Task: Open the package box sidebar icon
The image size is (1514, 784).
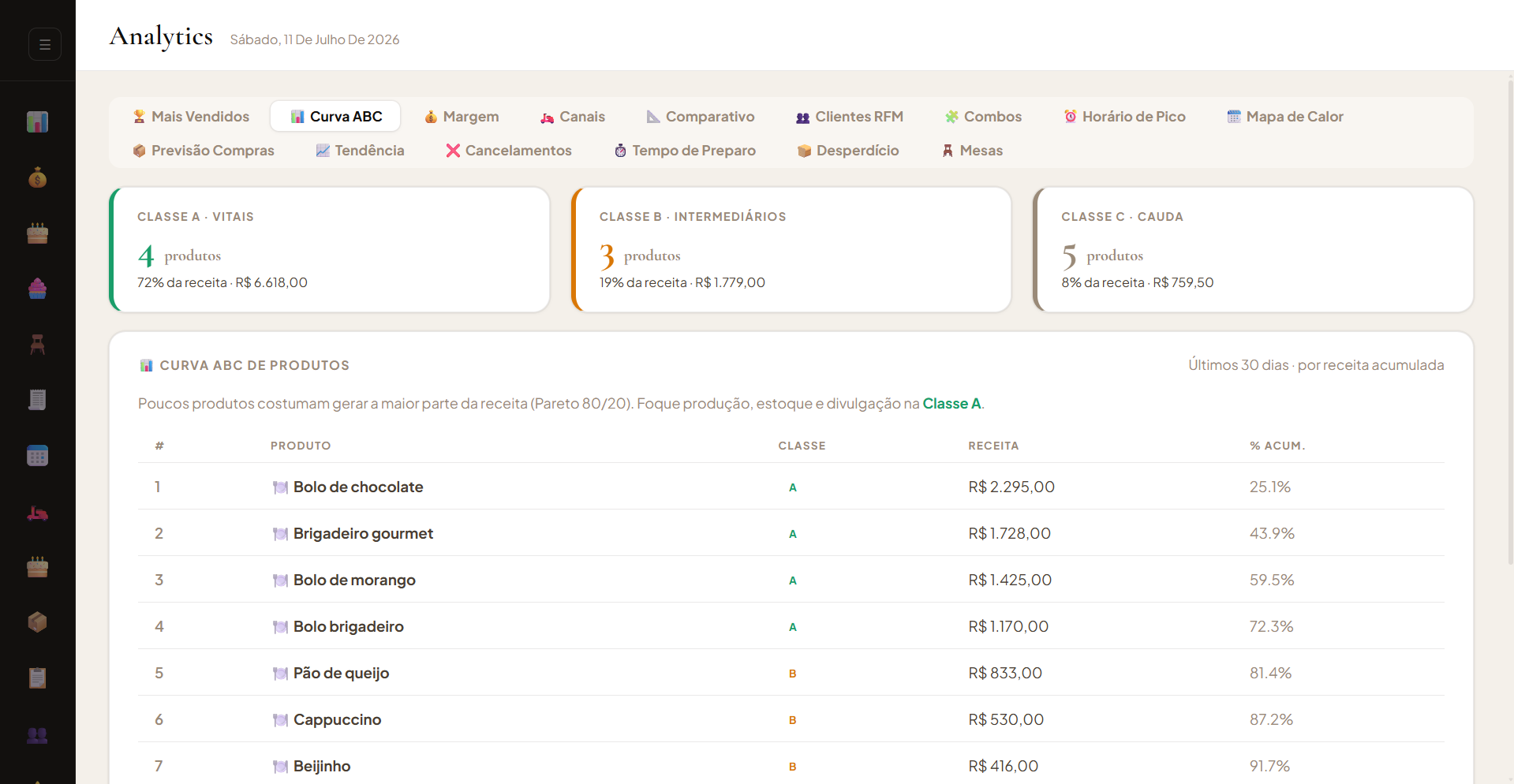Action: pyautogui.click(x=37, y=622)
